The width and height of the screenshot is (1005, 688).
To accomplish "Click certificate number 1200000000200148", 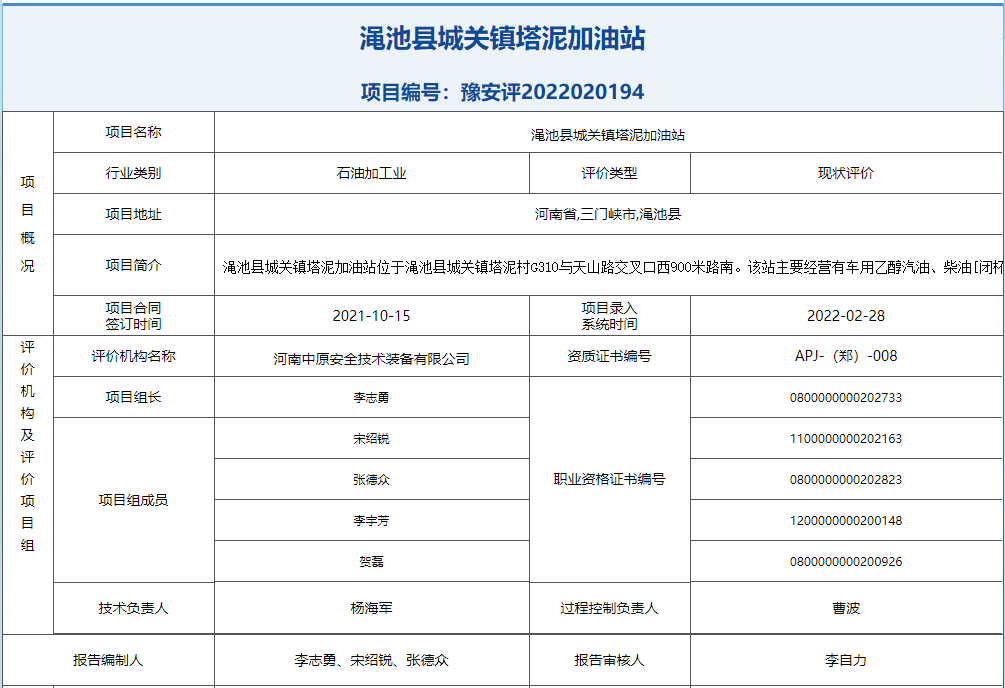I will [845, 521].
